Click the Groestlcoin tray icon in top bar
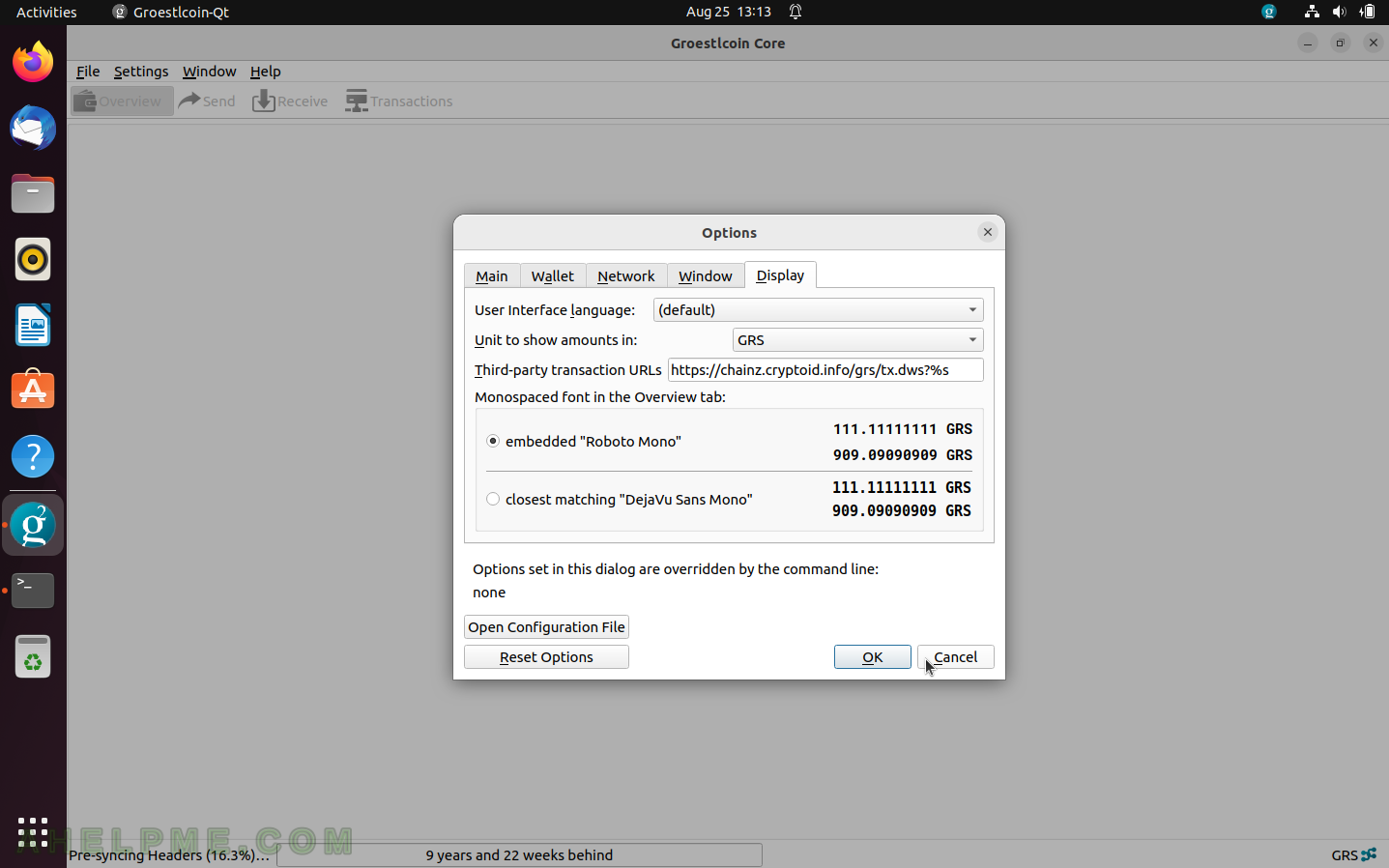Viewport: 1389px width, 868px height. (1269, 12)
